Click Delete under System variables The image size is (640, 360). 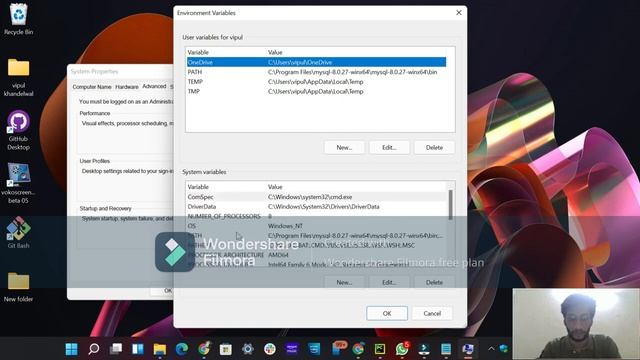[x=434, y=282]
